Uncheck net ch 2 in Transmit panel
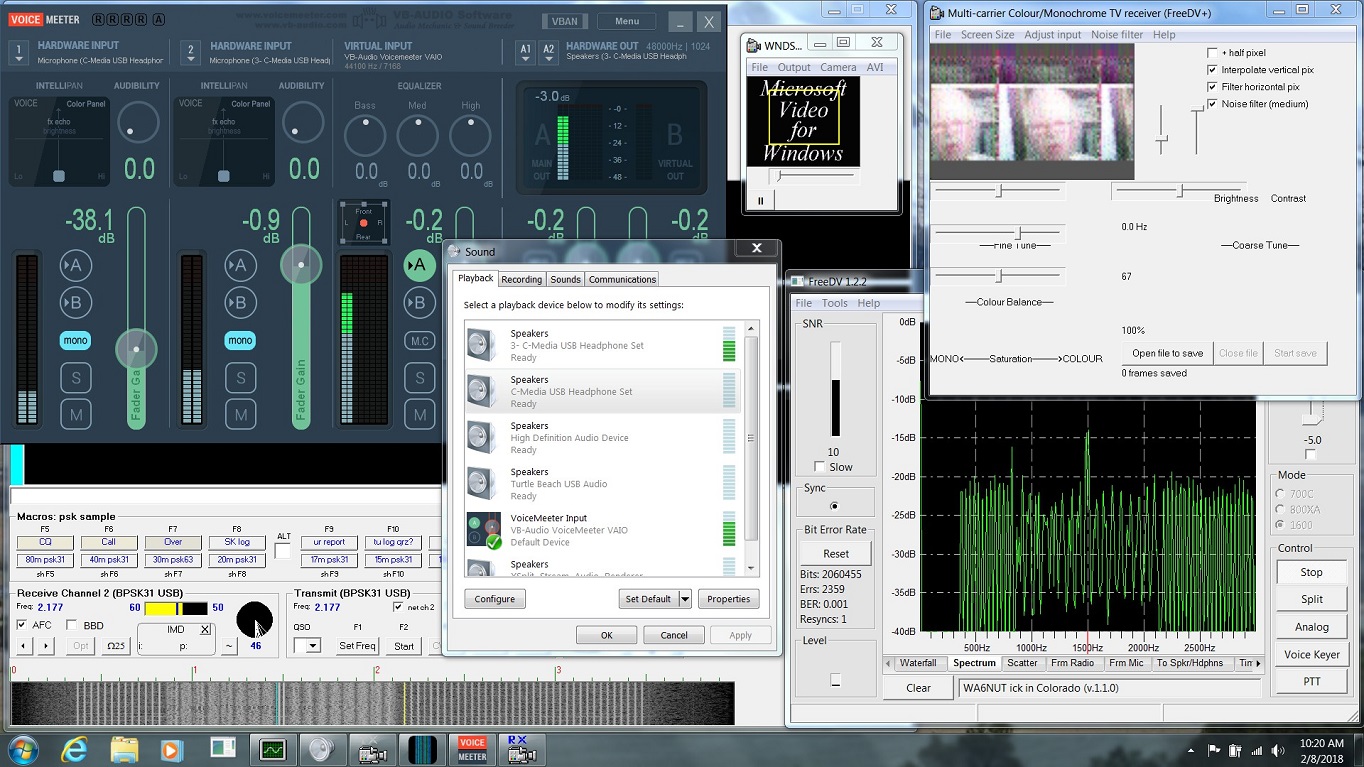Image resolution: width=1364 pixels, height=767 pixels. (x=399, y=607)
